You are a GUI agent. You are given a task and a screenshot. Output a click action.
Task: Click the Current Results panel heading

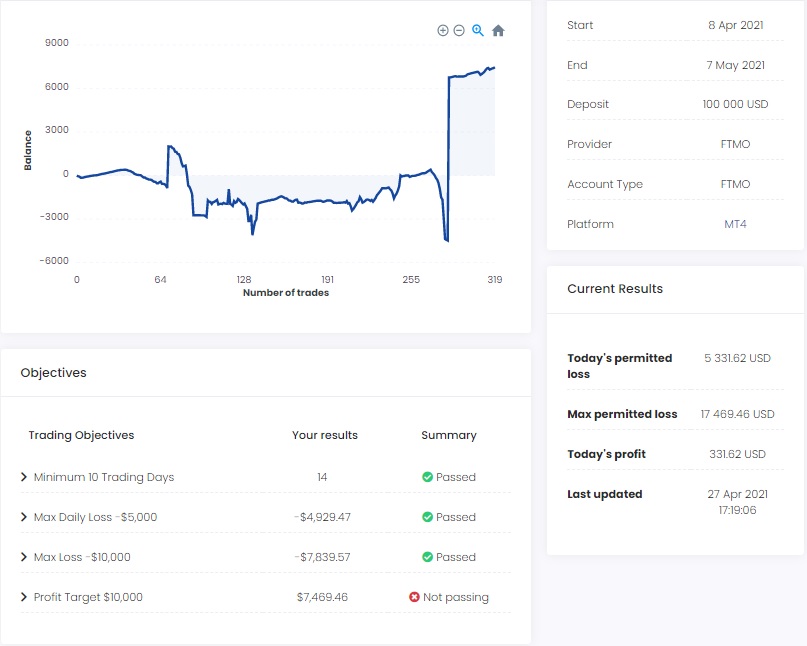pos(614,289)
